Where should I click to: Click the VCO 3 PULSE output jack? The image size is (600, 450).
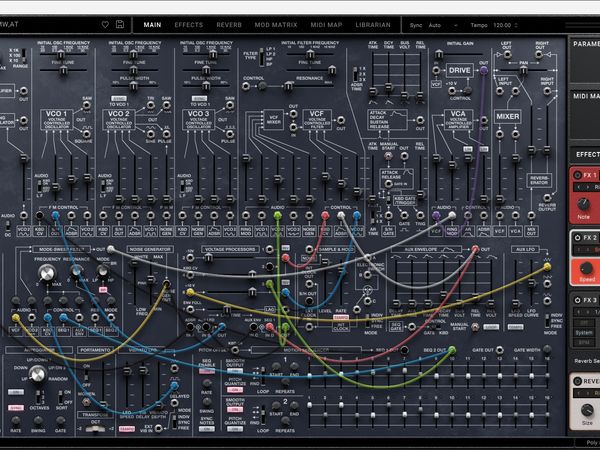click(230, 134)
